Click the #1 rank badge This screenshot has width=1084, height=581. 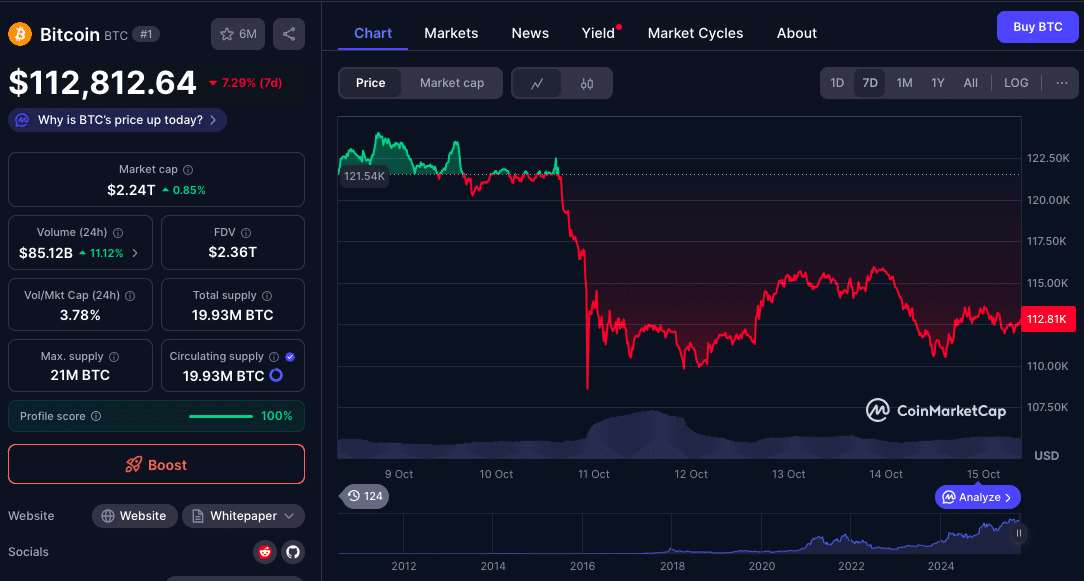(146, 34)
